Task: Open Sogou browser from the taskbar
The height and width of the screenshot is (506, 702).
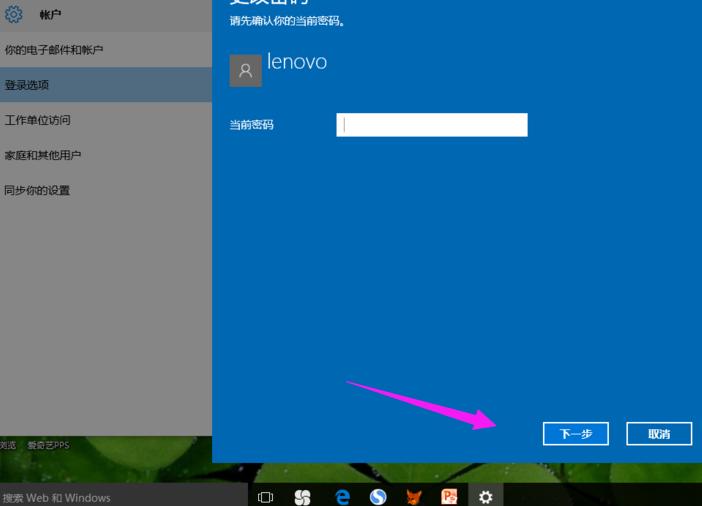Action: pos(378,496)
